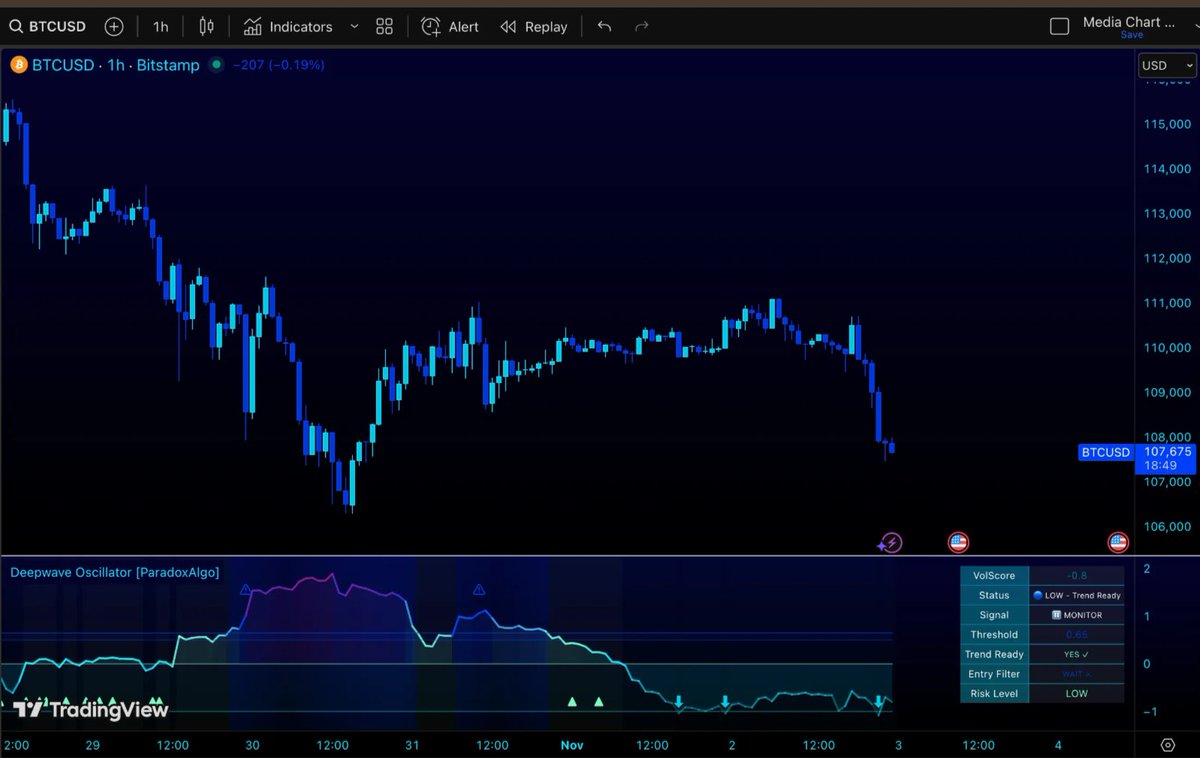This screenshot has height=758, width=1200.
Task: Add symbol with the plus circle icon
Action: pos(114,27)
